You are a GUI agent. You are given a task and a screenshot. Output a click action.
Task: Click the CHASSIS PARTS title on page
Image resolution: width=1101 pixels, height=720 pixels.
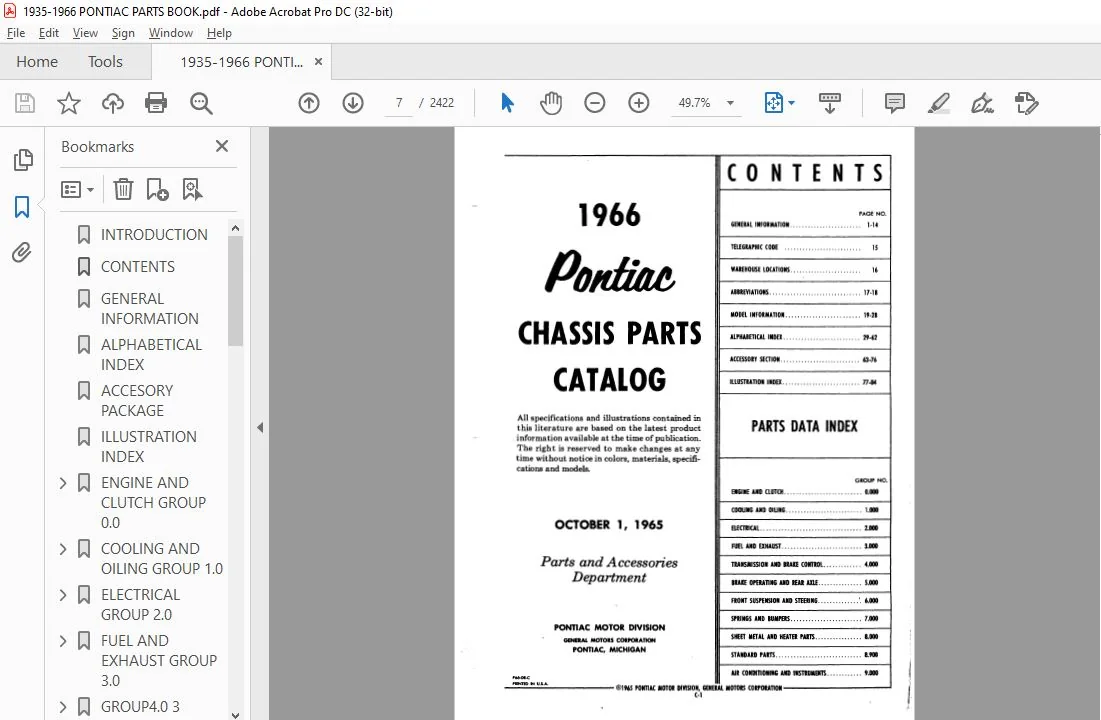point(609,334)
